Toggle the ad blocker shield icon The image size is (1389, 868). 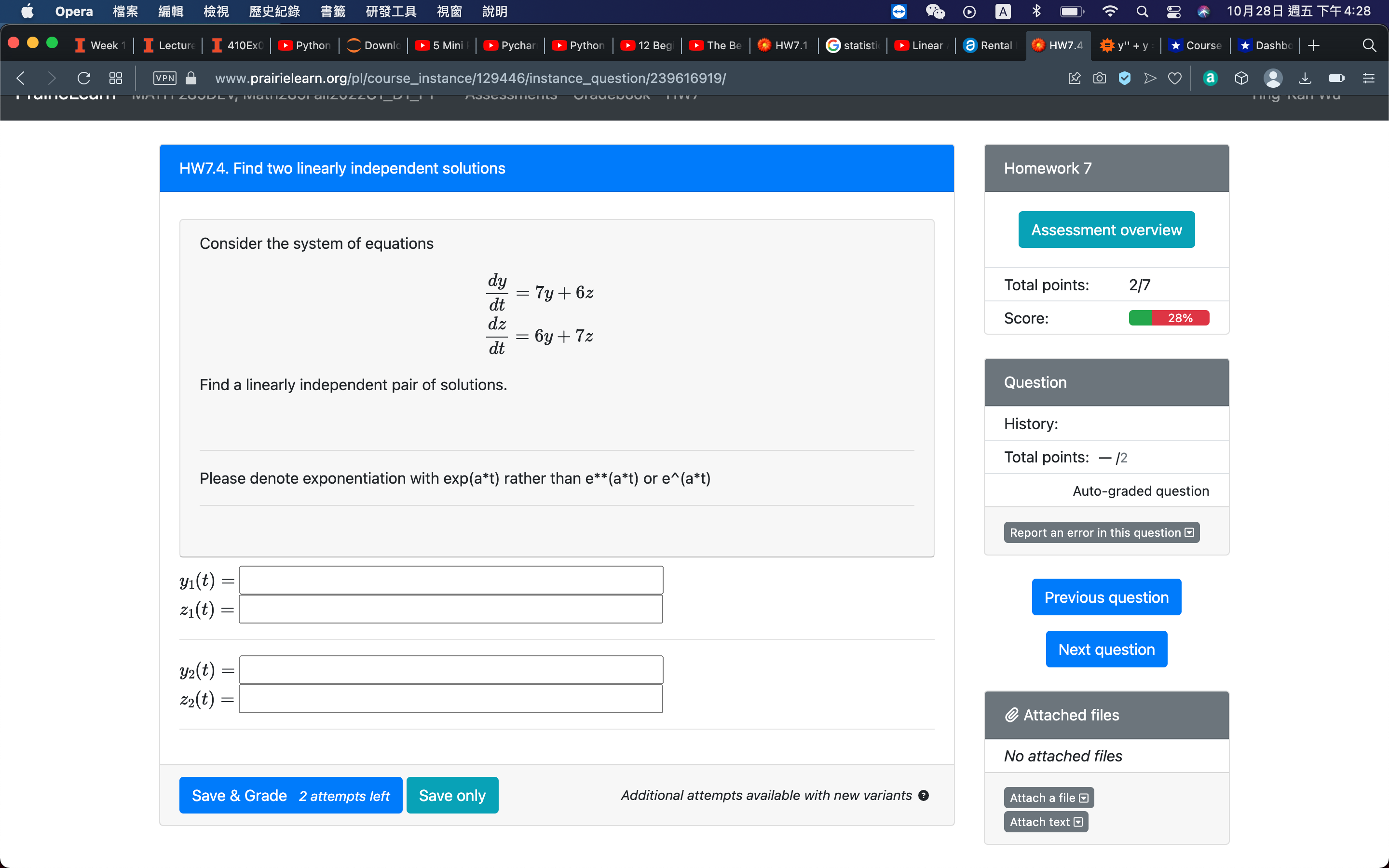1124,78
